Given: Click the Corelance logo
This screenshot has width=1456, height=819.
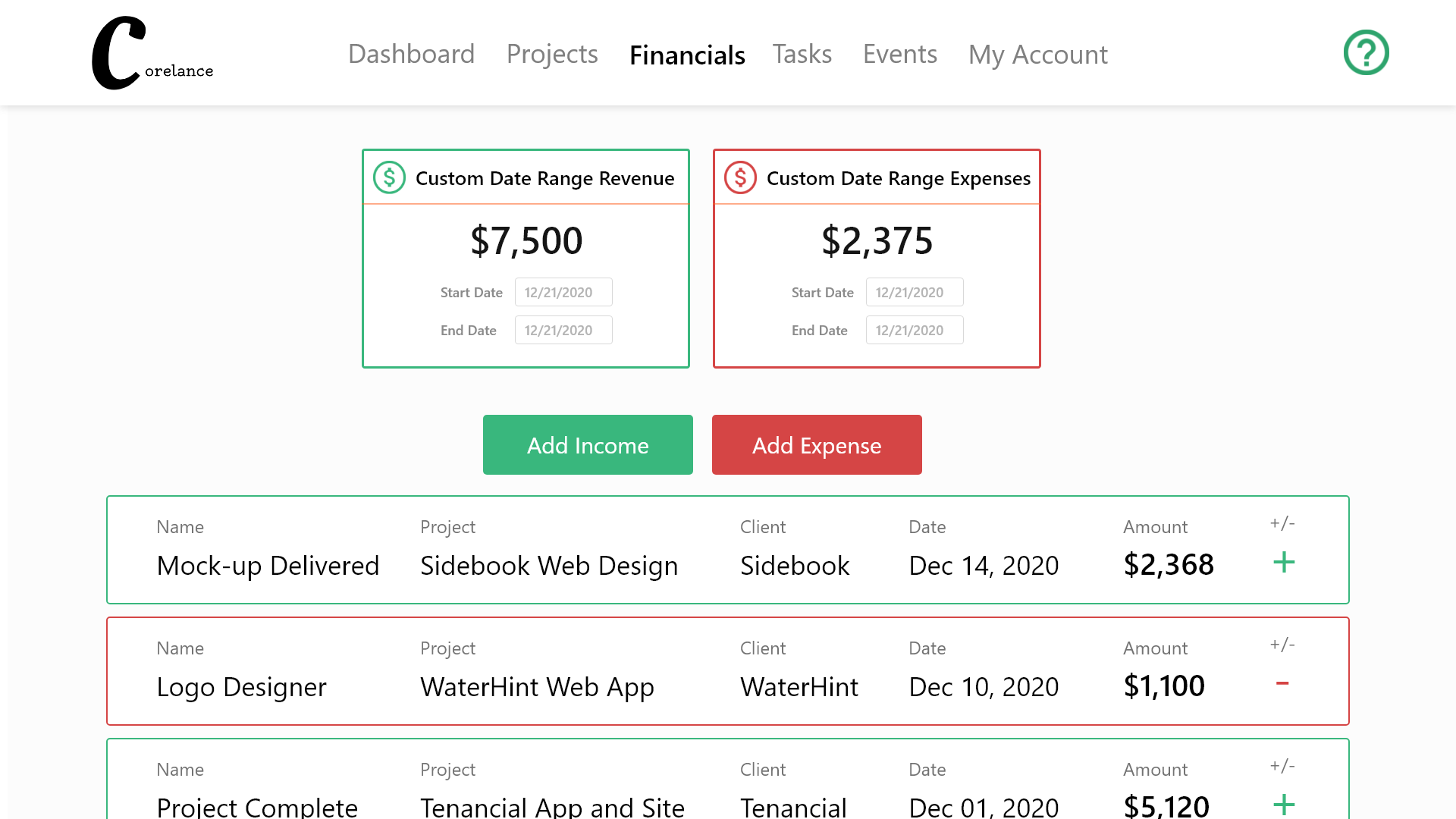Looking at the screenshot, I should pos(152,53).
